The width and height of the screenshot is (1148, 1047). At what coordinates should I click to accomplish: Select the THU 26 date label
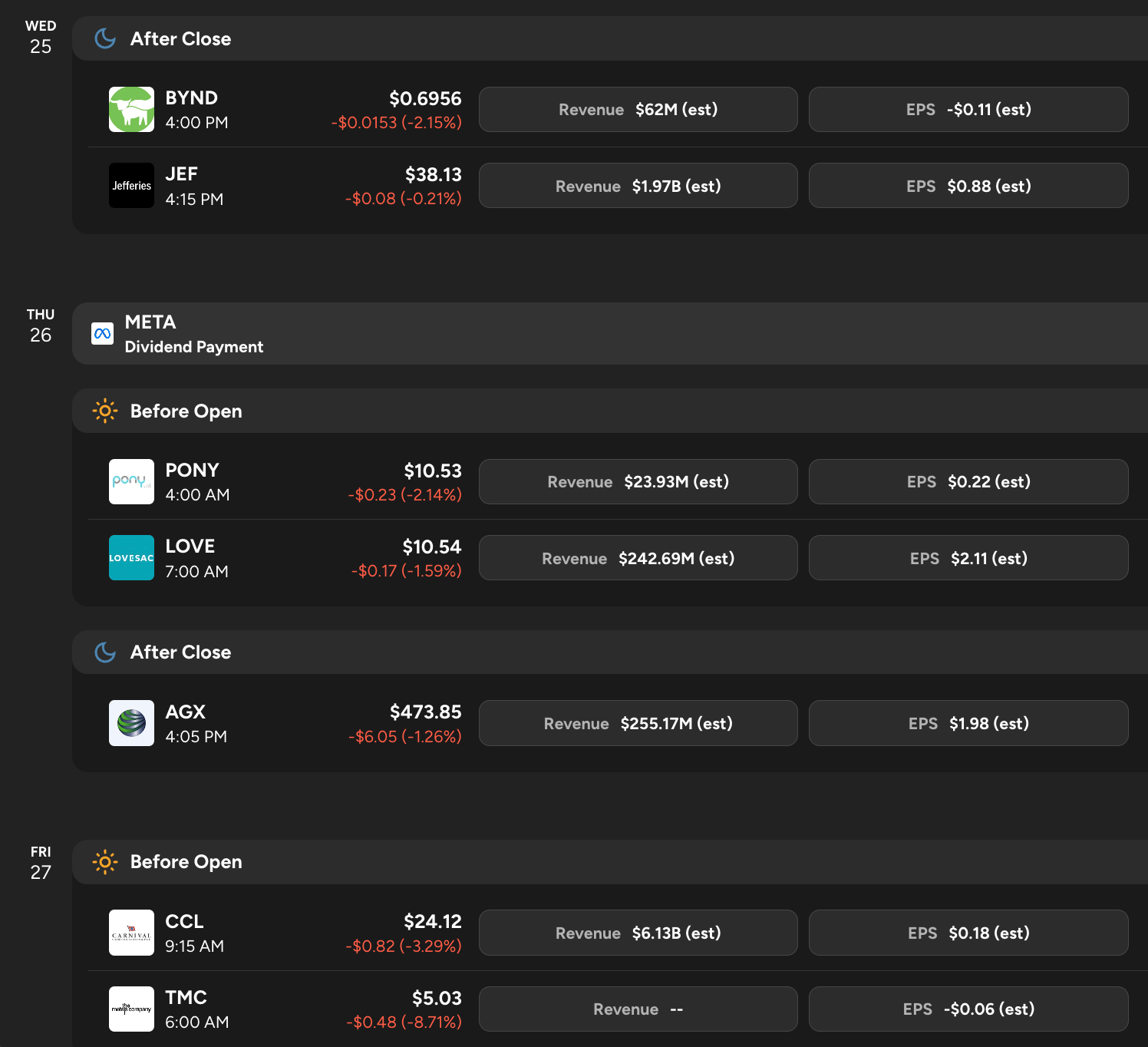point(41,326)
